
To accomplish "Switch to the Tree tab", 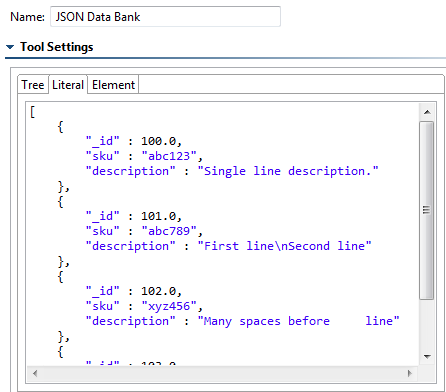I will coord(33,85).
